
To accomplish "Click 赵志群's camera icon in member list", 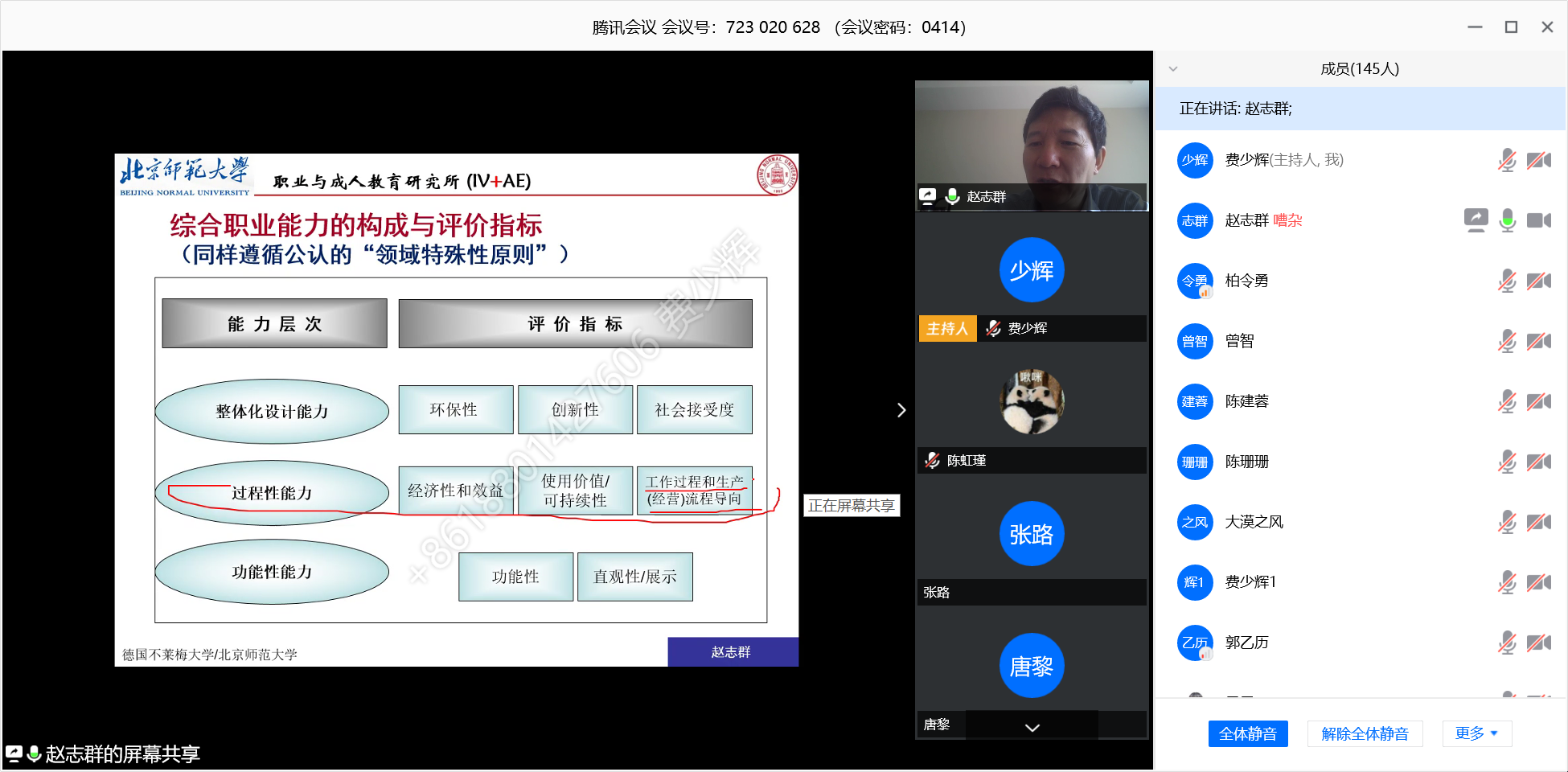I will pyautogui.click(x=1538, y=220).
